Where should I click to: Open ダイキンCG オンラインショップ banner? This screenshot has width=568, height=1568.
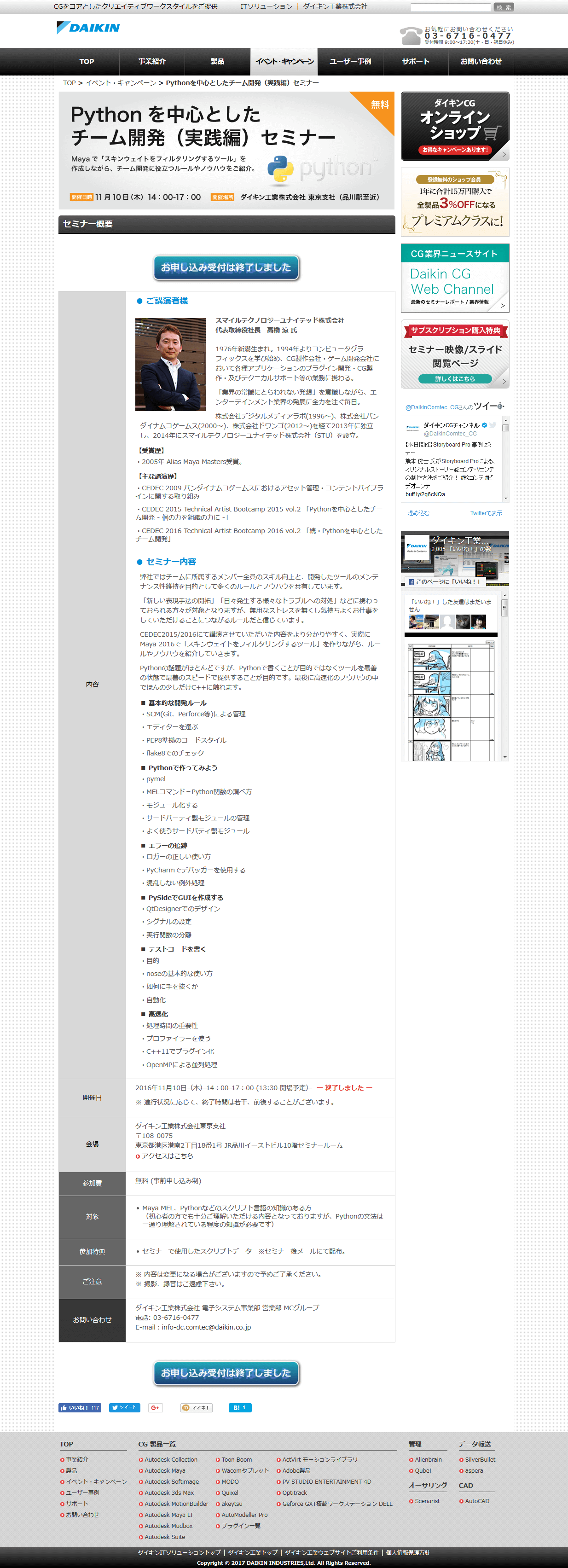(x=455, y=126)
